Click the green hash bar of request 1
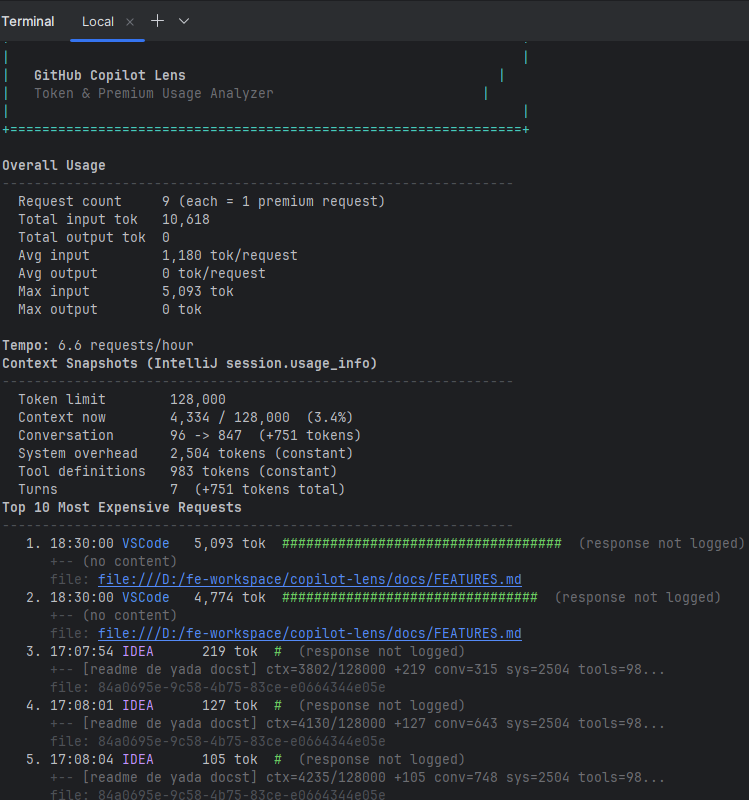Image resolution: width=749 pixels, height=800 pixels. click(x=422, y=543)
